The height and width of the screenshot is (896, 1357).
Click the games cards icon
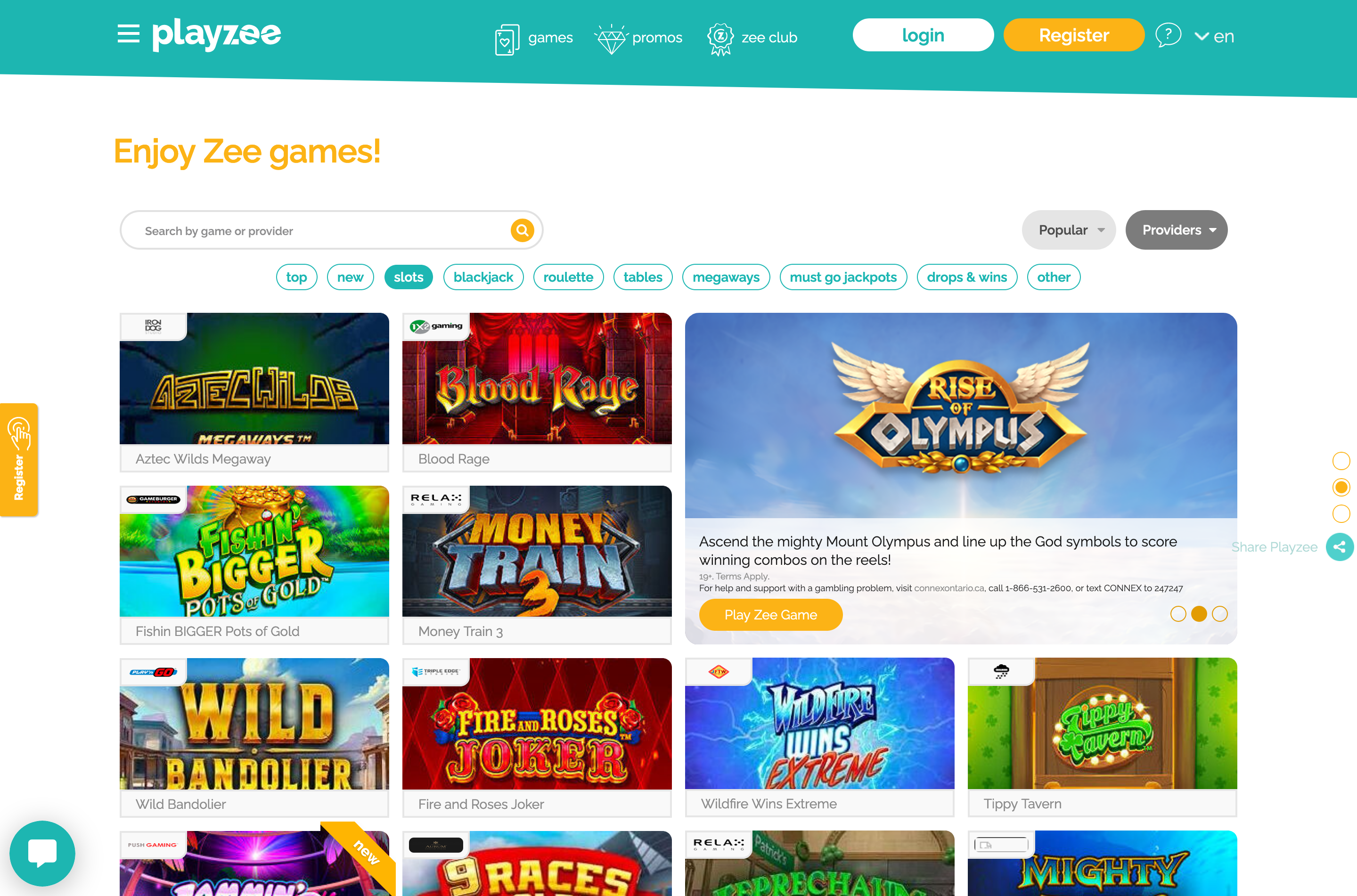507,39
